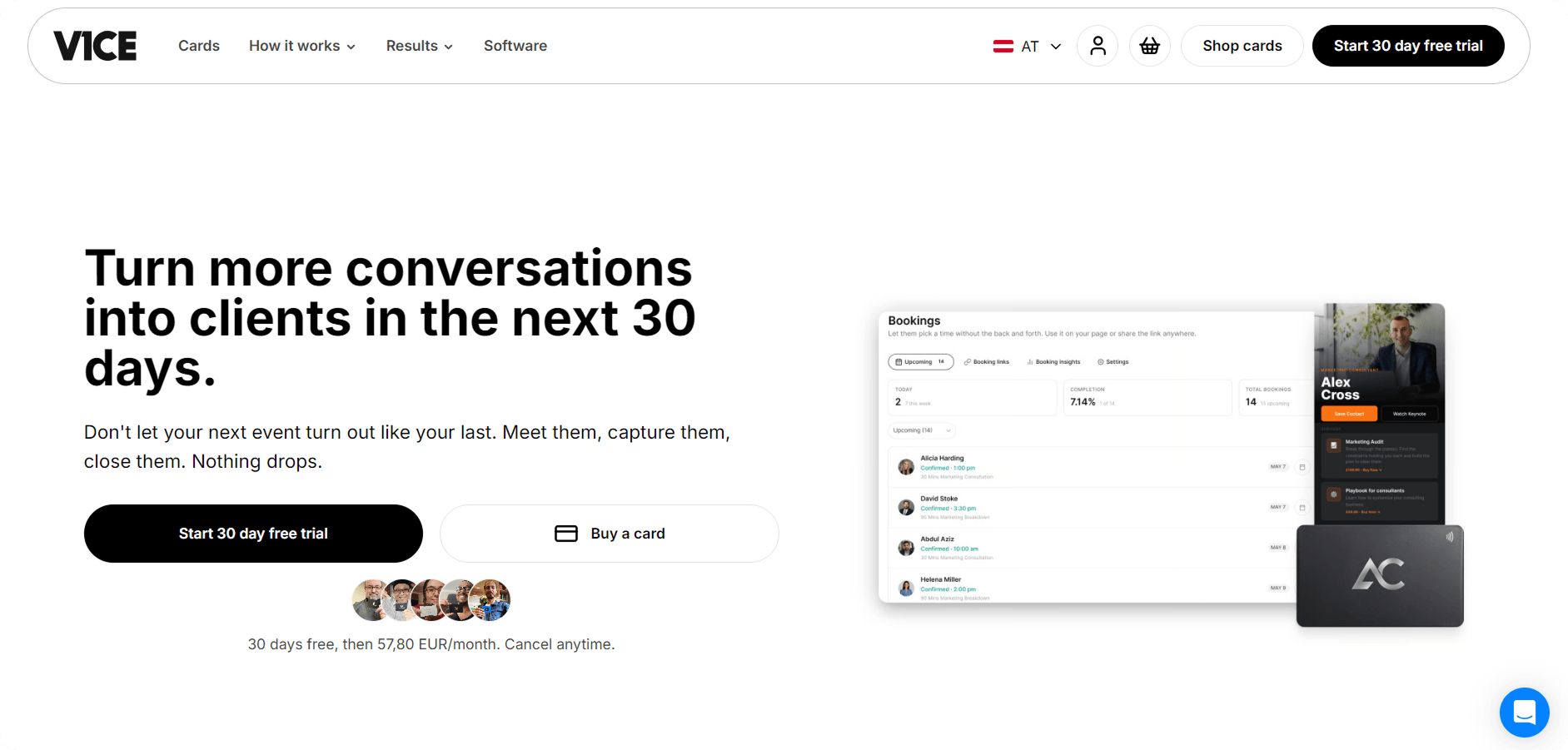Open the user account icon
Viewport: 1568px width, 750px height.
1098,46
